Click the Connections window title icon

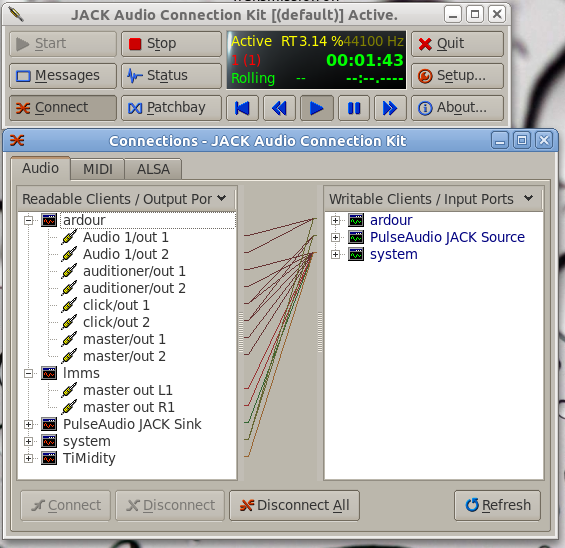pyautogui.click(x=17, y=140)
